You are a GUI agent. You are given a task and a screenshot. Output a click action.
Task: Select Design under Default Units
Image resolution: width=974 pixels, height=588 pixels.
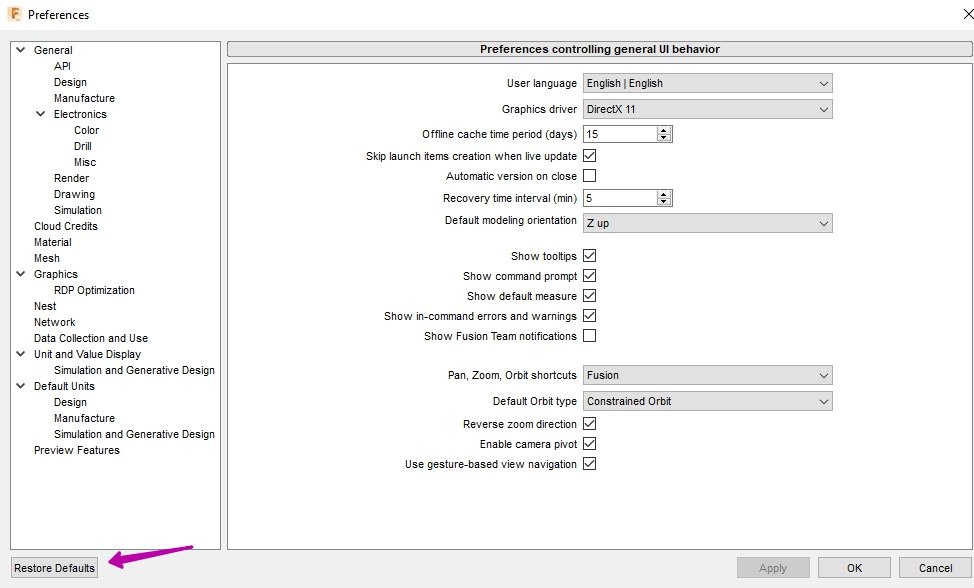pos(70,402)
